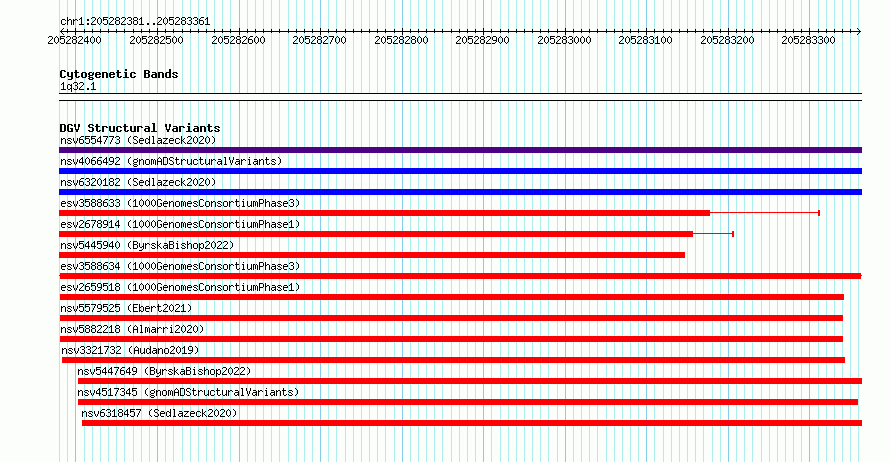
Task: Click the red nsv4517345 variant bar
Action: [x=468, y=402]
